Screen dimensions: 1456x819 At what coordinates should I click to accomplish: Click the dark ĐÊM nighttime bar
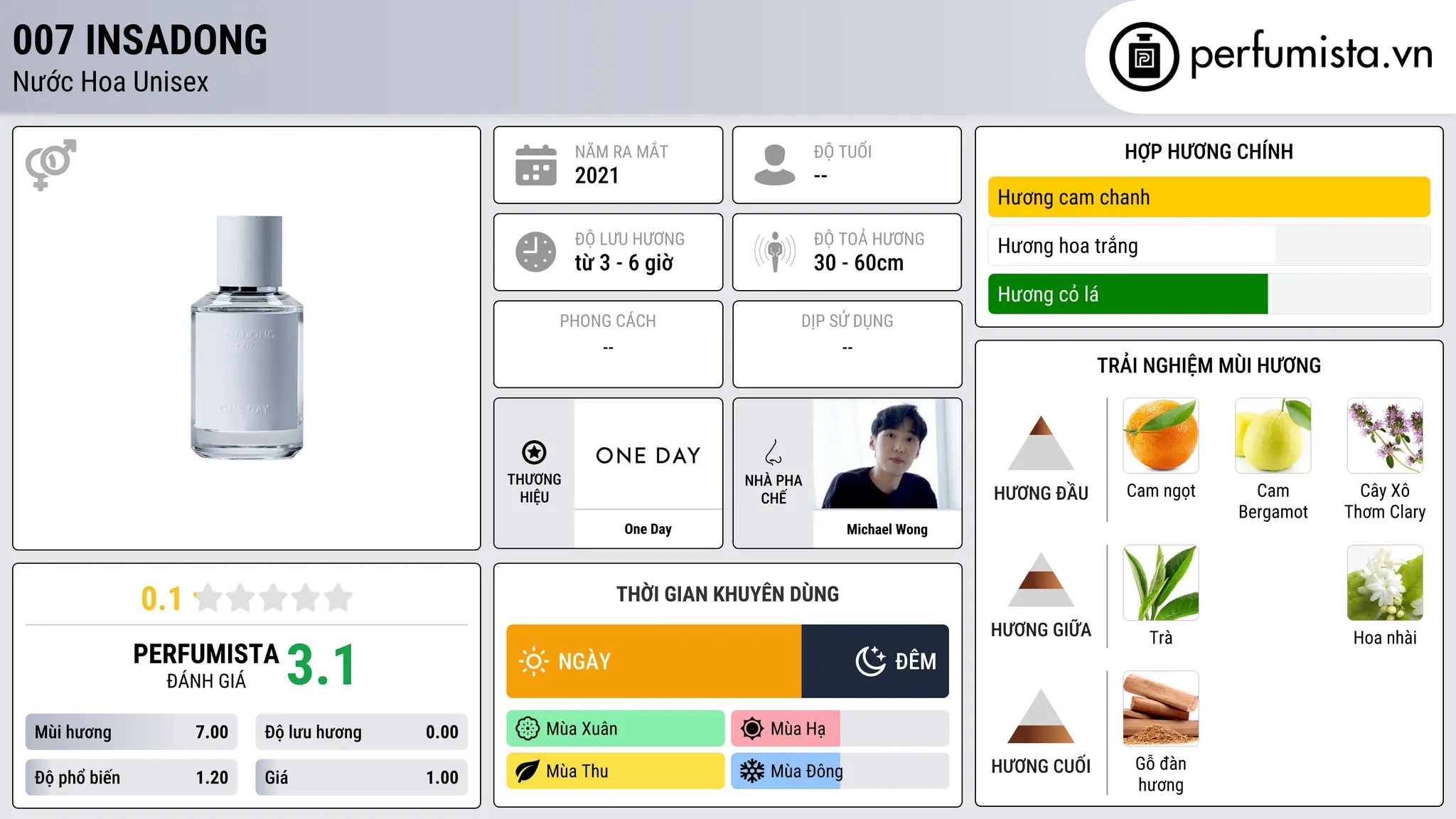(x=875, y=661)
